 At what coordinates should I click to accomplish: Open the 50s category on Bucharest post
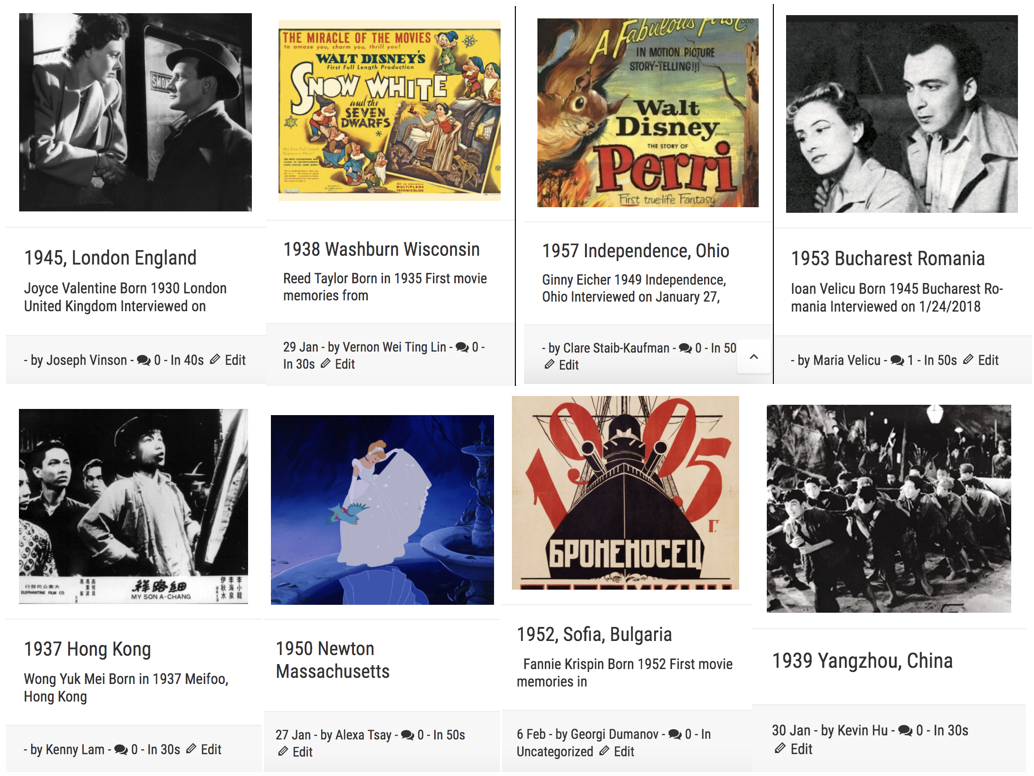pyautogui.click(x=947, y=360)
